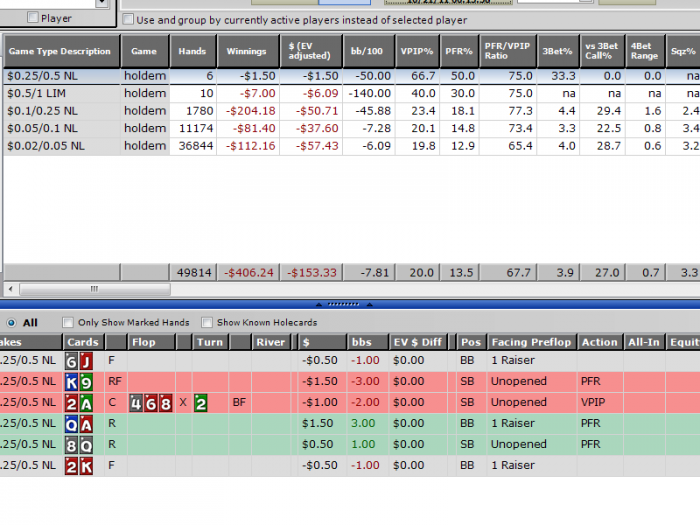Check Only Show Marked Hands
Image resolution: width=700 pixels, height=525 pixels.
click(68, 322)
